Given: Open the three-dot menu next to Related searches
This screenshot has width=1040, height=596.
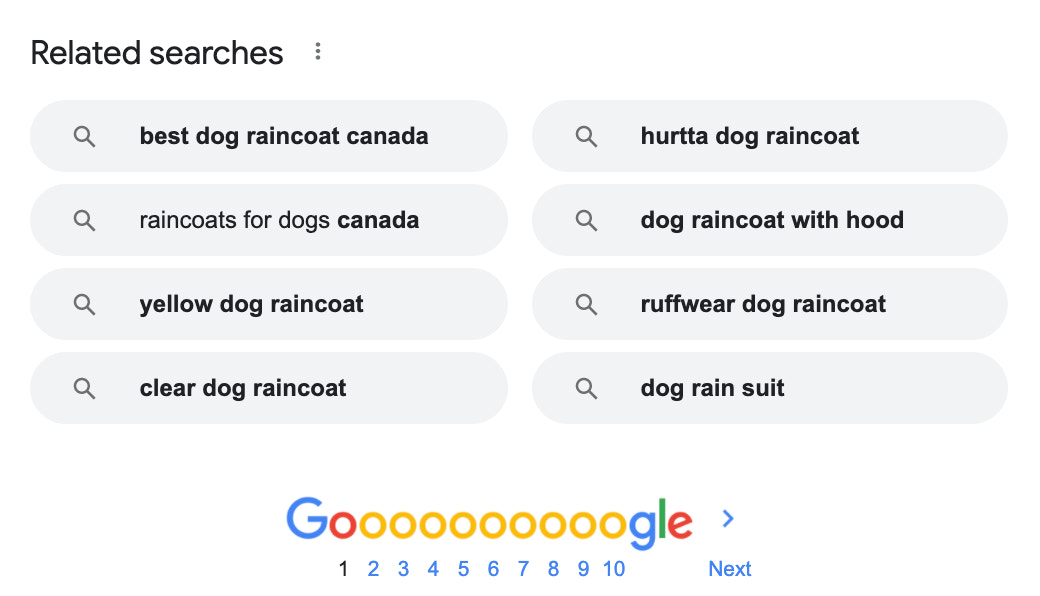Looking at the screenshot, I should (x=317, y=50).
